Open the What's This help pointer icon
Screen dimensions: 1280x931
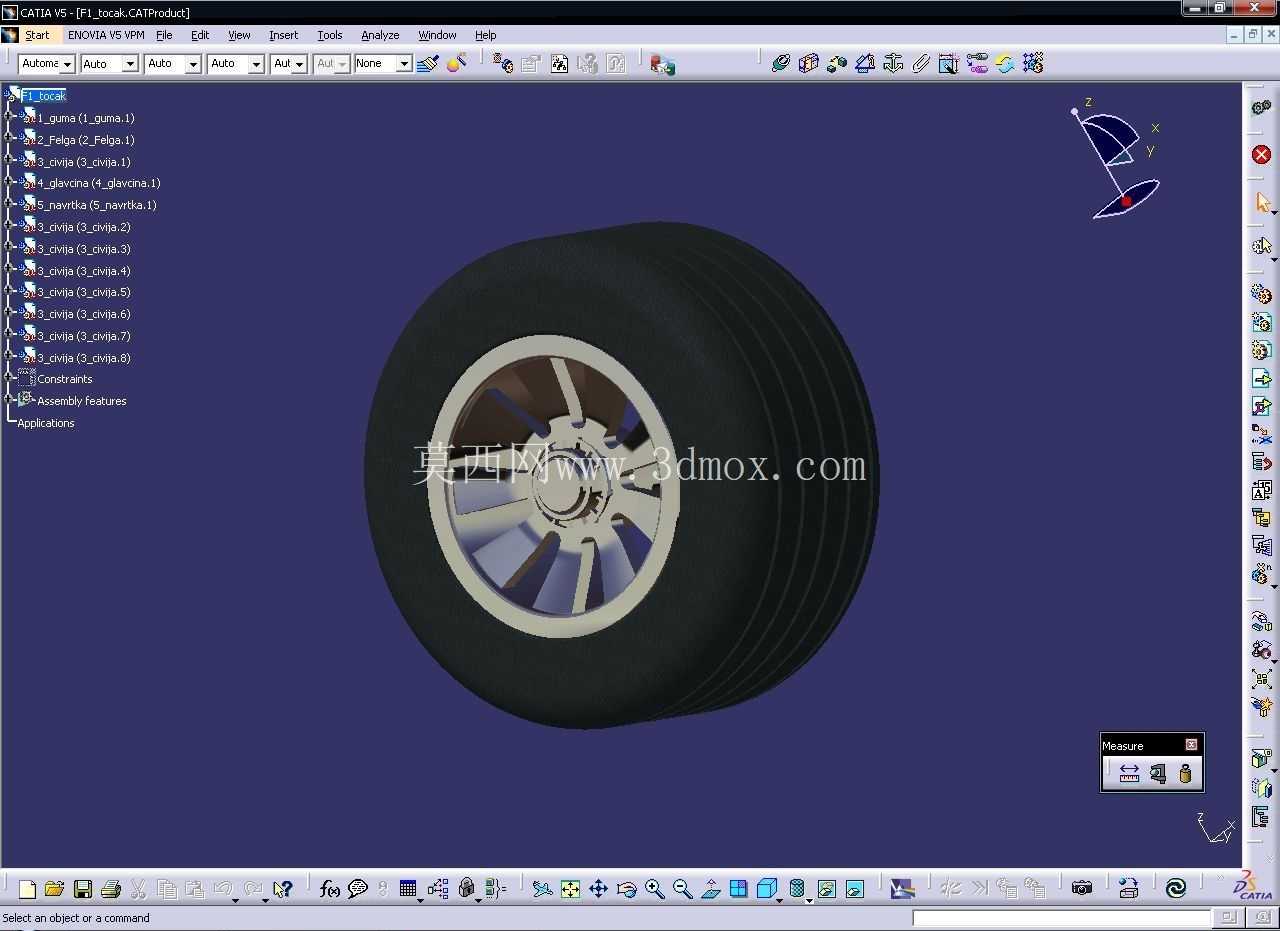[x=283, y=889]
